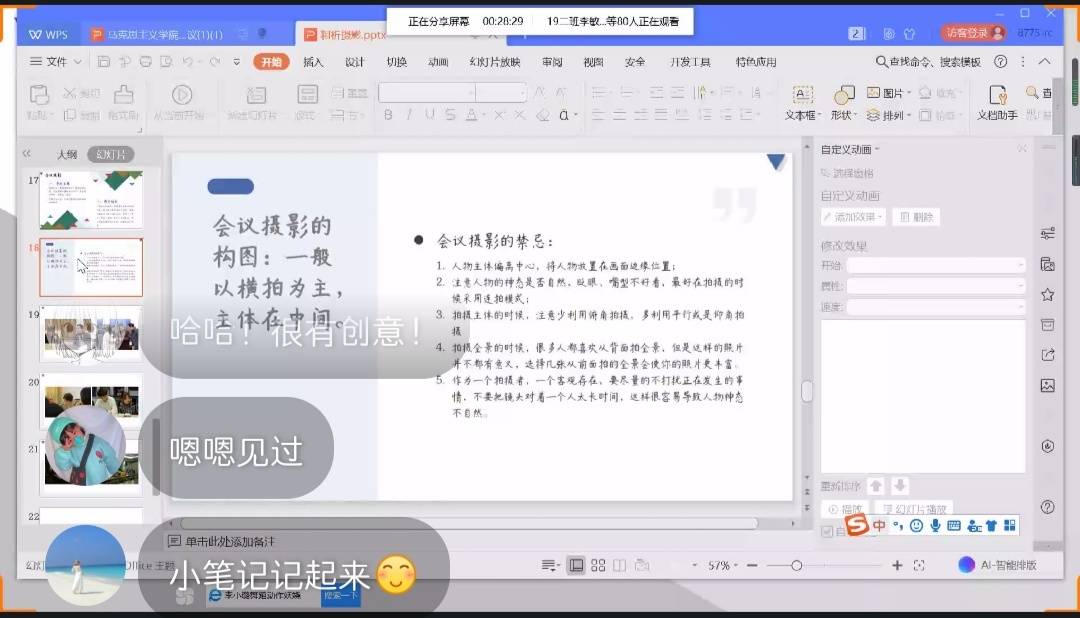Expand the Add Effect (添加效果) dropdown
The height and width of the screenshot is (618, 1080).
coord(853,217)
